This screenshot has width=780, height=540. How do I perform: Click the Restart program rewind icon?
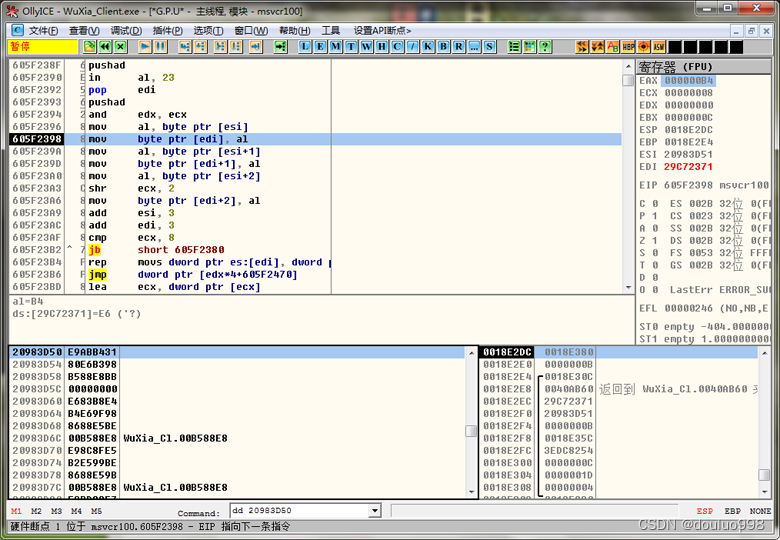pyautogui.click(x=105, y=47)
